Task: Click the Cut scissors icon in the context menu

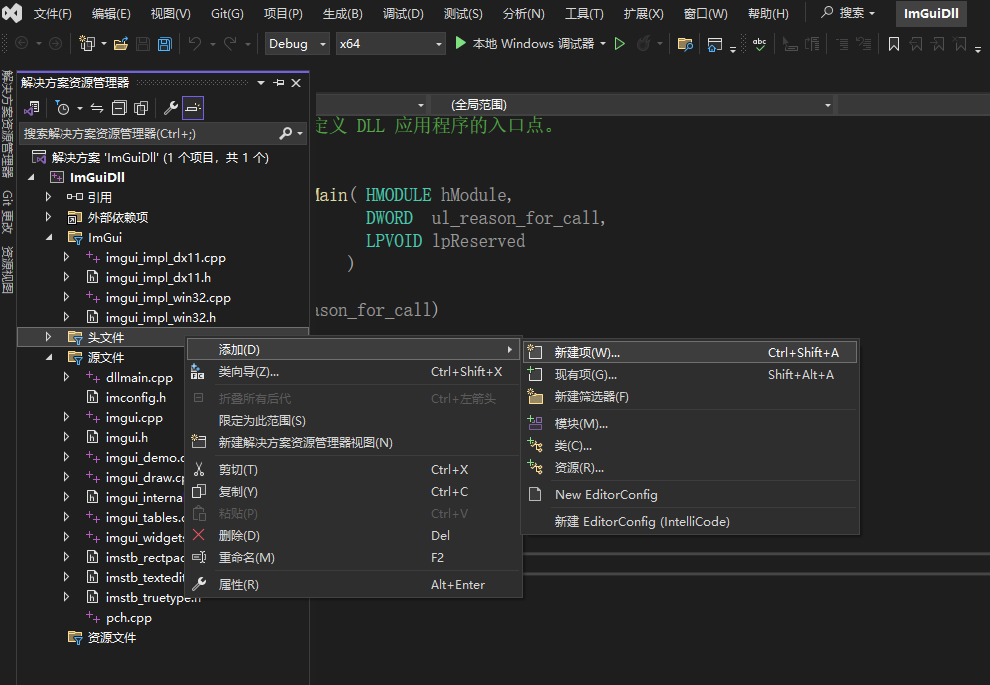Action: [x=199, y=469]
